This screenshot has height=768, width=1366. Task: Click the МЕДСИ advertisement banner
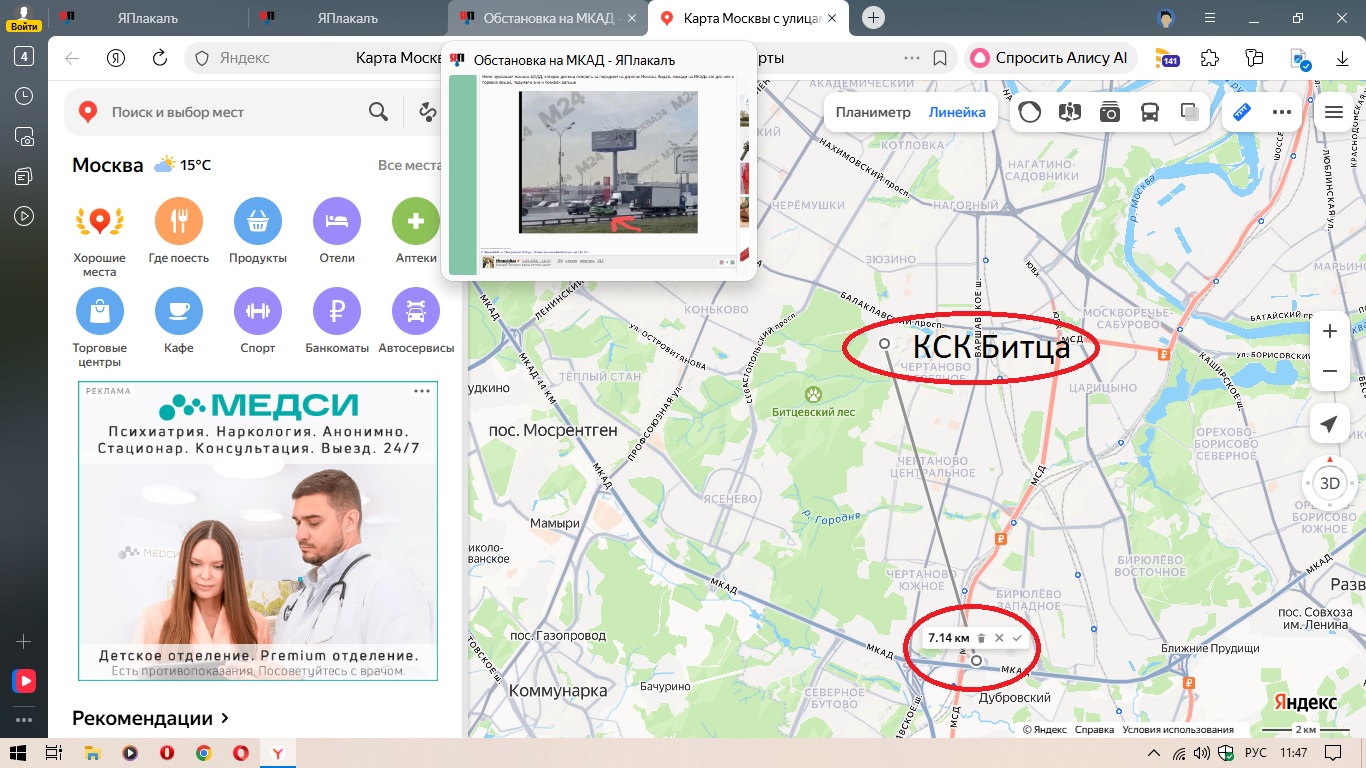pos(258,531)
